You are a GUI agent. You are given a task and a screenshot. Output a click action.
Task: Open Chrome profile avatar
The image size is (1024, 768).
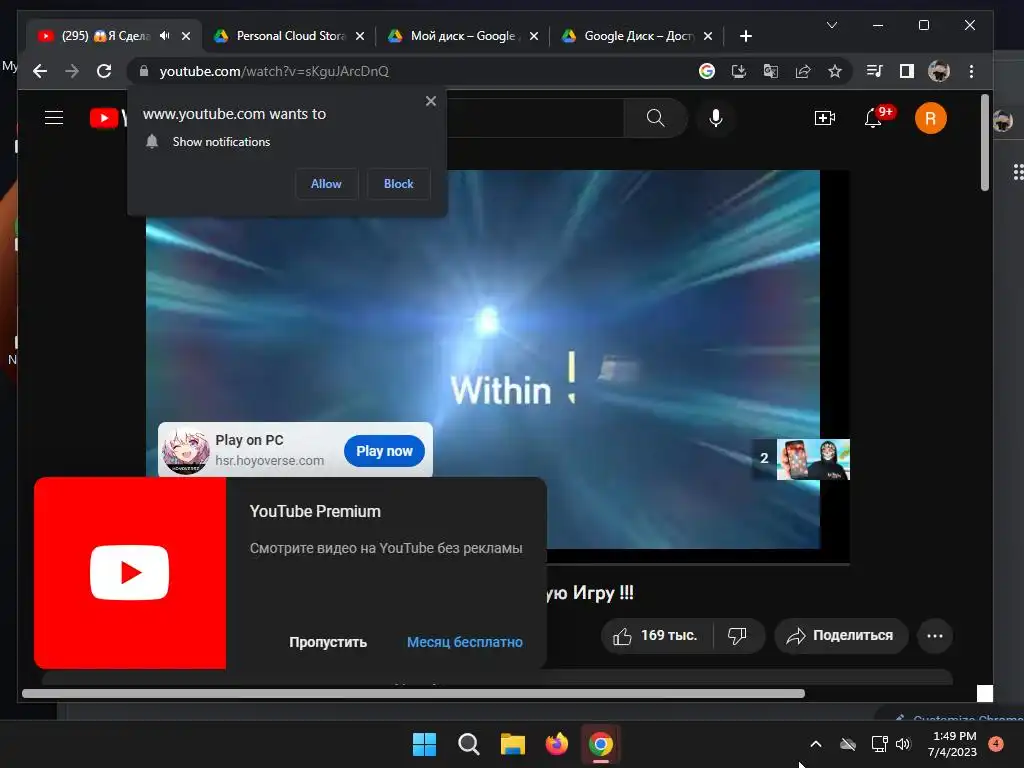(x=939, y=71)
